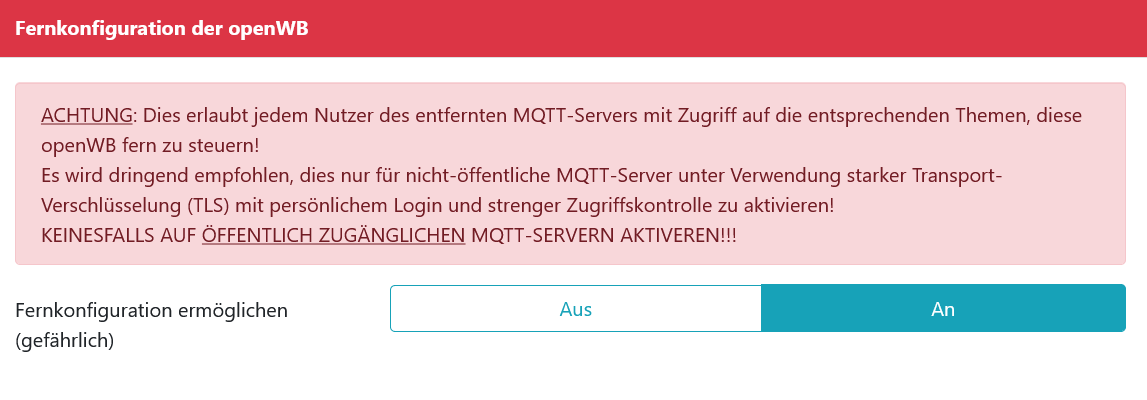Click the empty red header bar area
Image resolution: width=1147 pixels, height=400 pixels.
pyautogui.click(x=732, y=29)
